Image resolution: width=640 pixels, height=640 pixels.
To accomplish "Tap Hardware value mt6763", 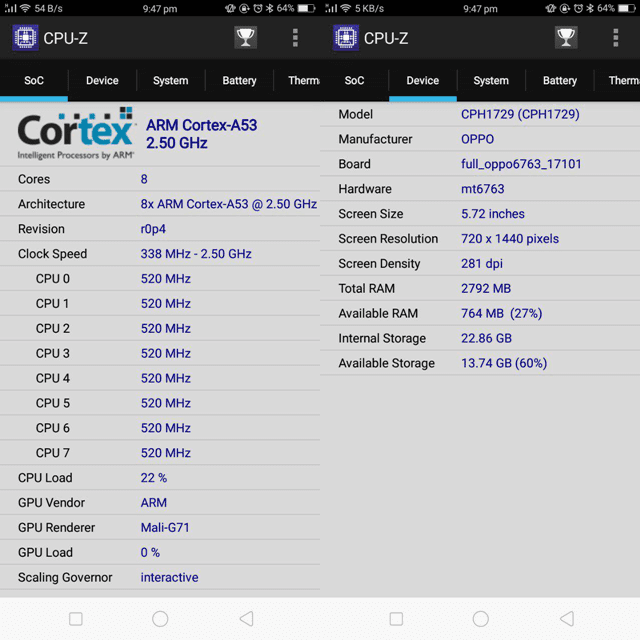I will (x=482, y=189).
